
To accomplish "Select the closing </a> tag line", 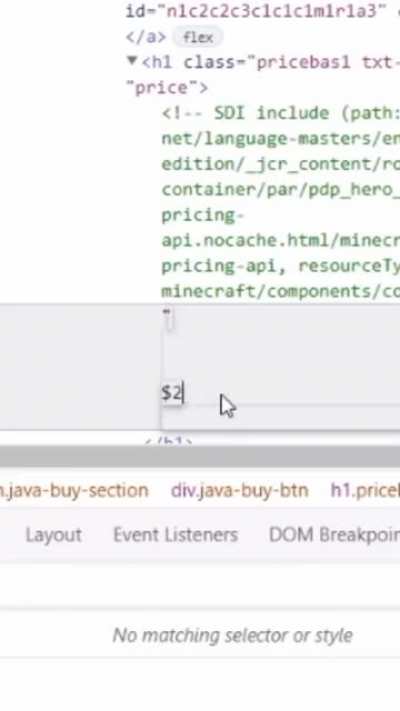I will click(146, 37).
